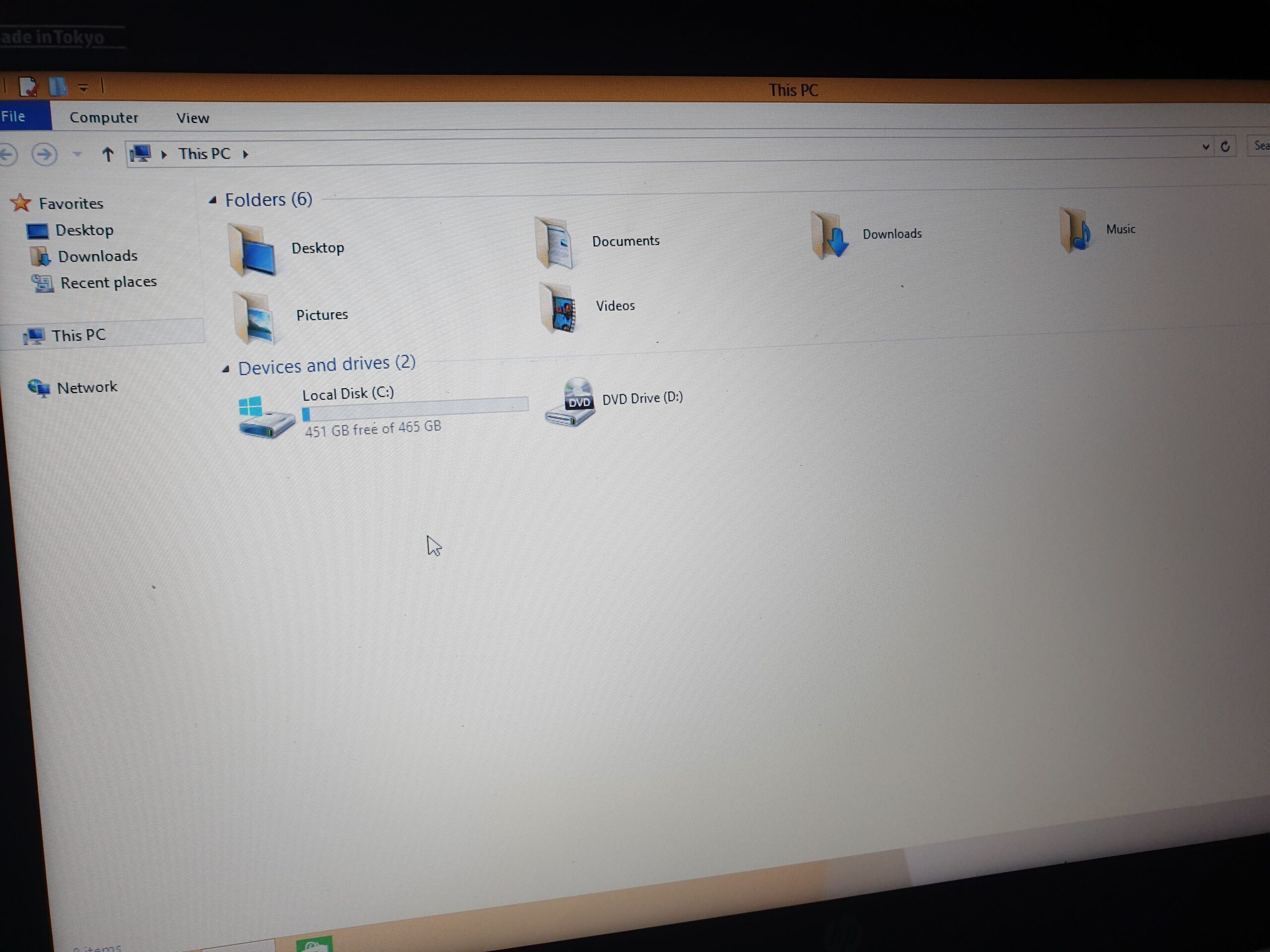Select the Properties icon on Quick Access Toolbar

[29, 86]
